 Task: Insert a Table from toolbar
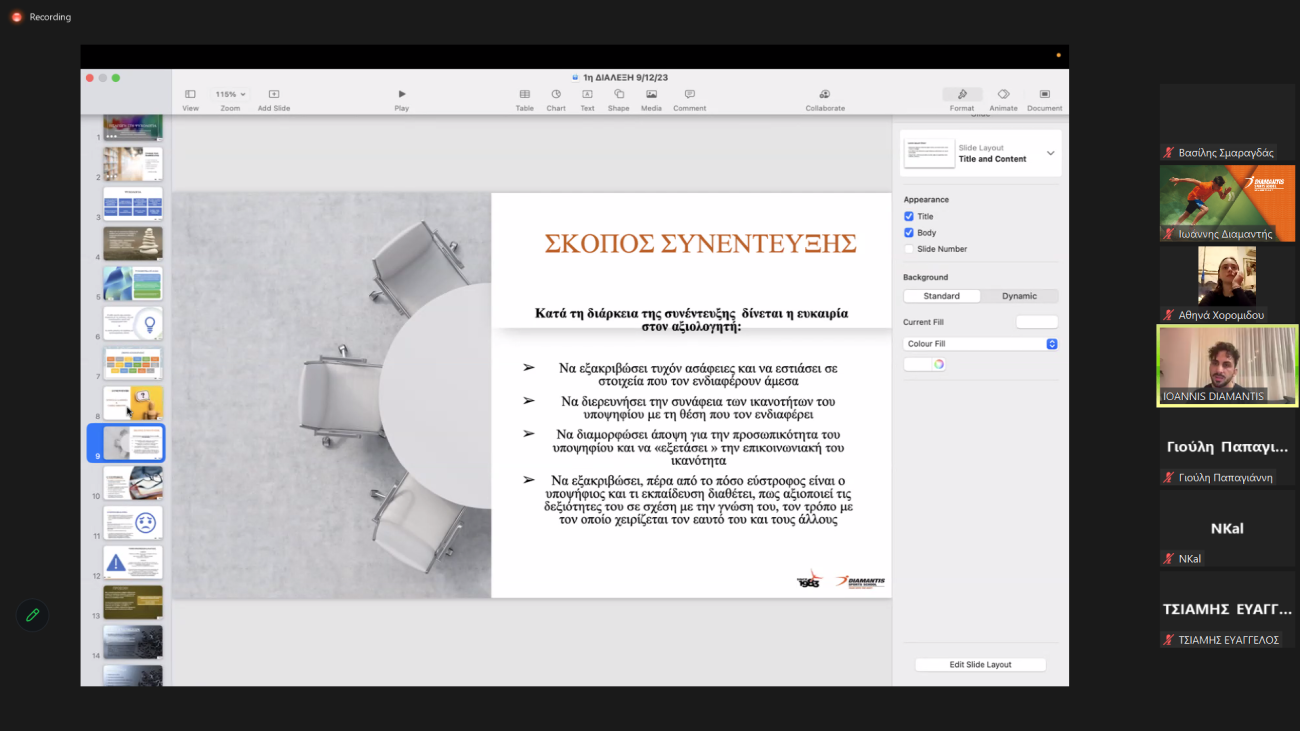[x=524, y=94]
